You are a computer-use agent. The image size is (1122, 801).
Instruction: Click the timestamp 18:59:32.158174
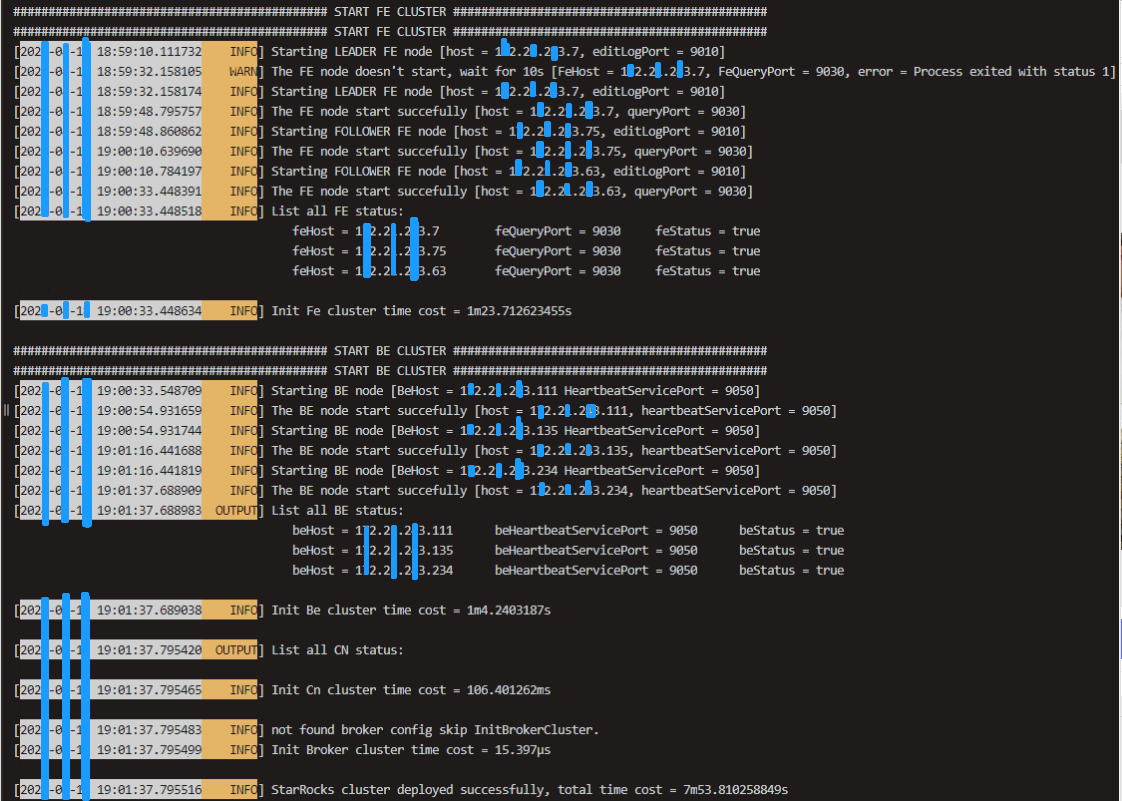[149, 92]
